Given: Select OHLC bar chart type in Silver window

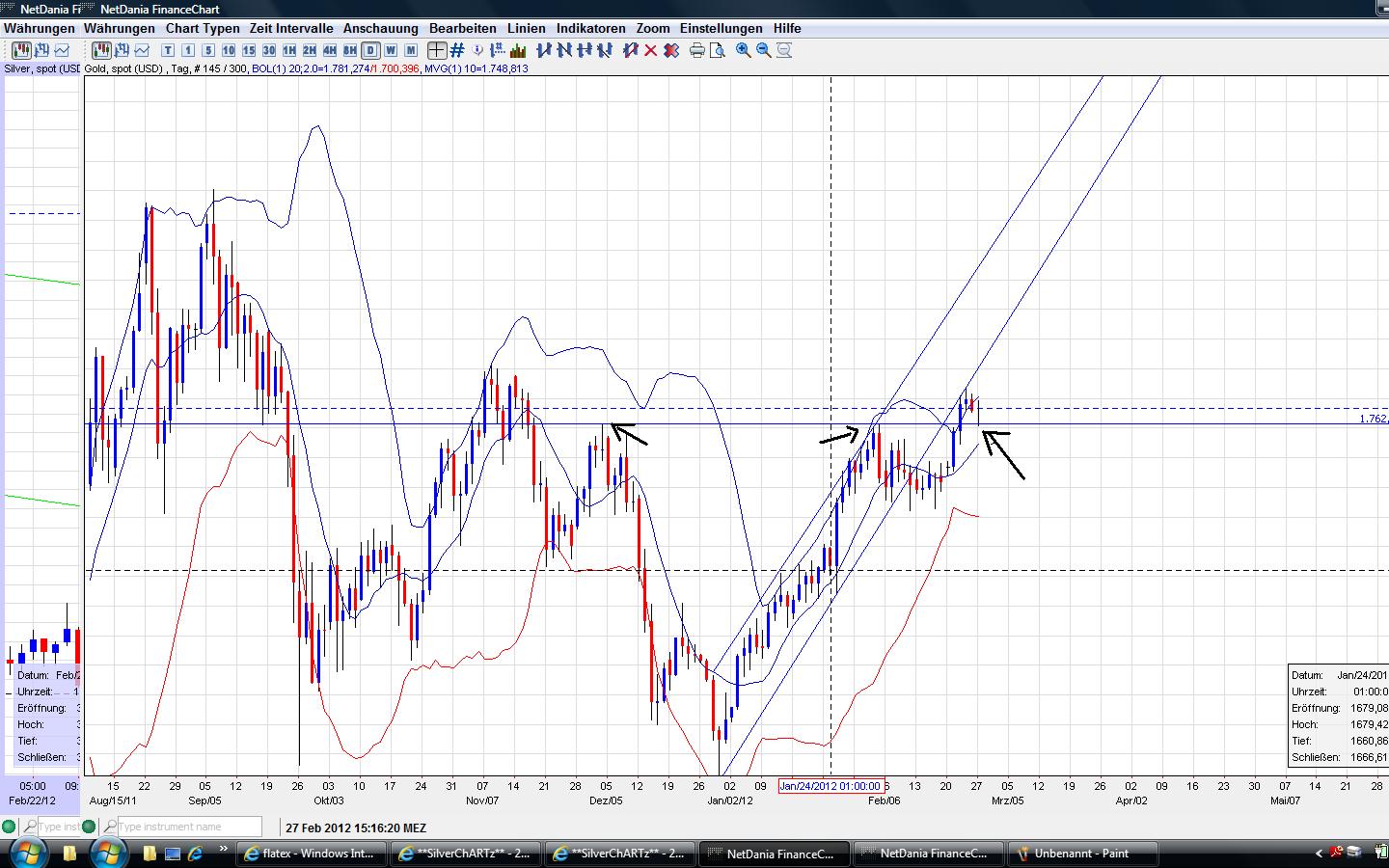Looking at the screenshot, I should click(x=42, y=50).
